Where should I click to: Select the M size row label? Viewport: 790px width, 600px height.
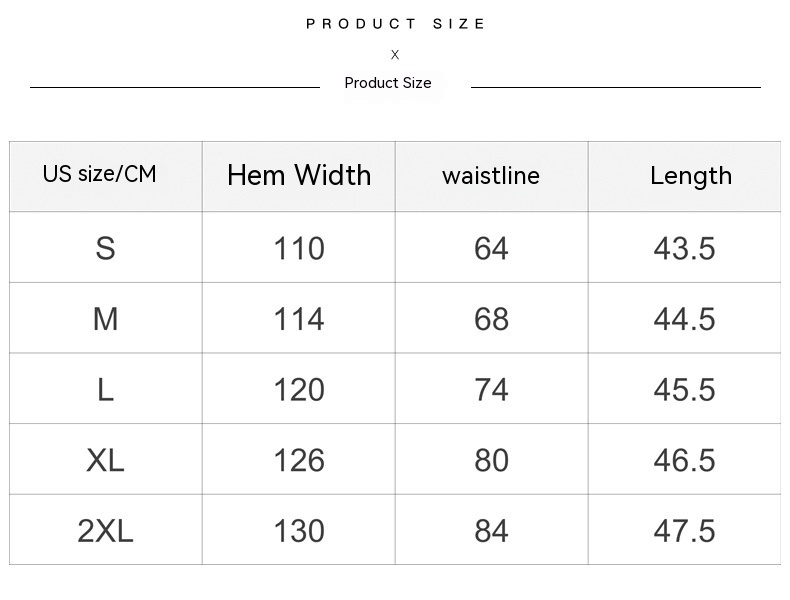105,319
